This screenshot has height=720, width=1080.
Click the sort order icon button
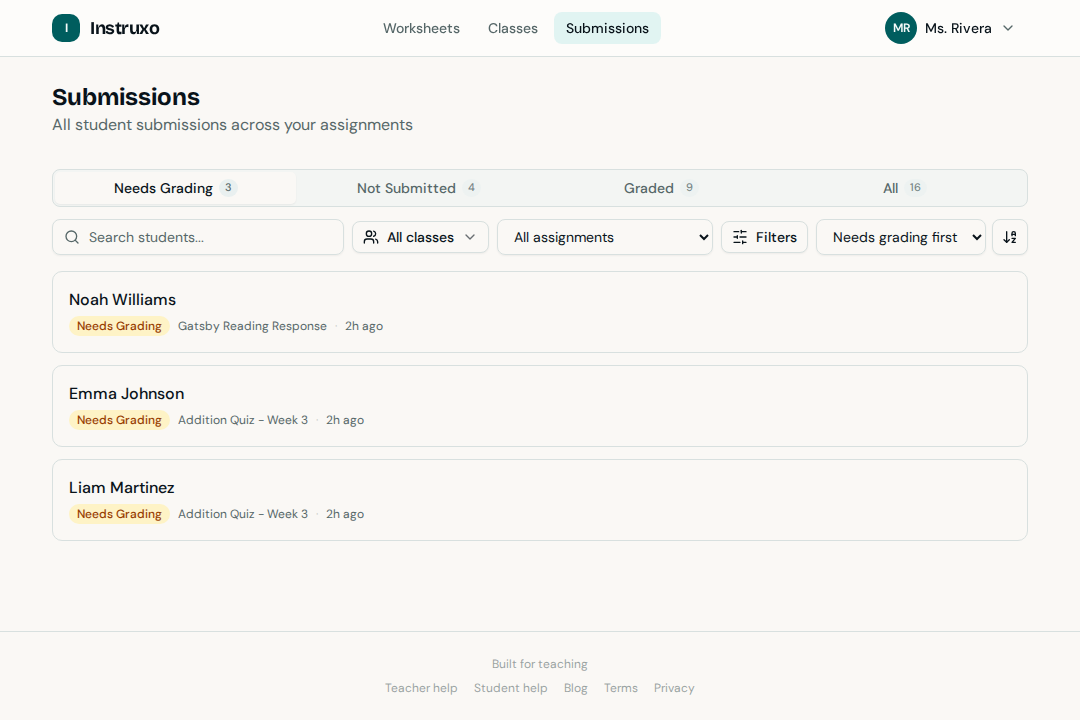tap(1009, 237)
